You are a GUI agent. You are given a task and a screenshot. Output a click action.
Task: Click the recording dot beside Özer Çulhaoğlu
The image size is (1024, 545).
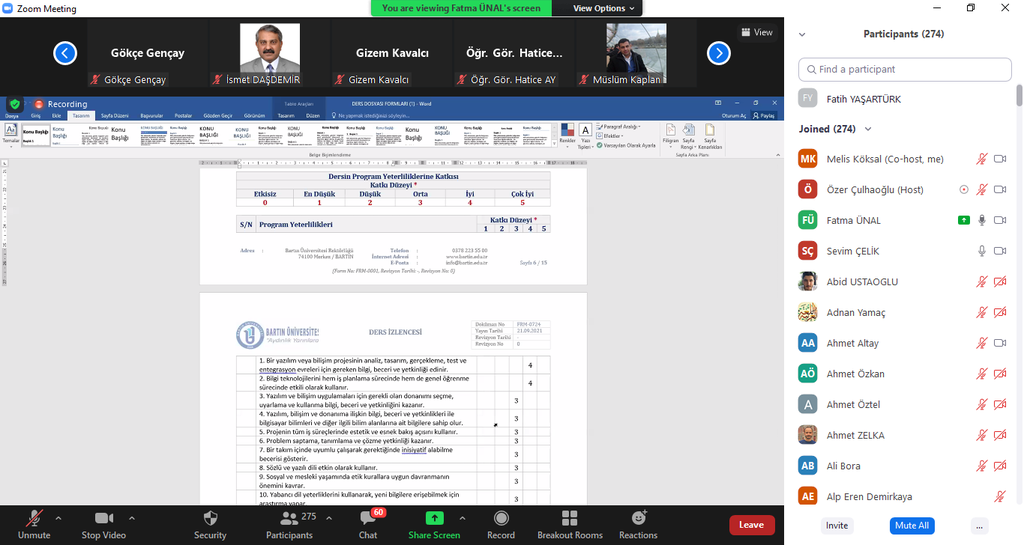pyautogui.click(x=963, y=189)
